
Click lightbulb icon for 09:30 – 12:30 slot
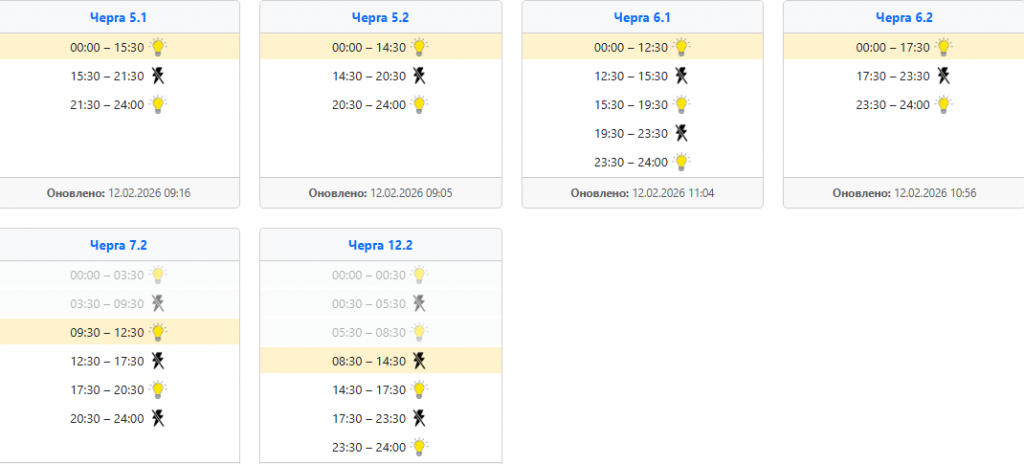point(157,332)
